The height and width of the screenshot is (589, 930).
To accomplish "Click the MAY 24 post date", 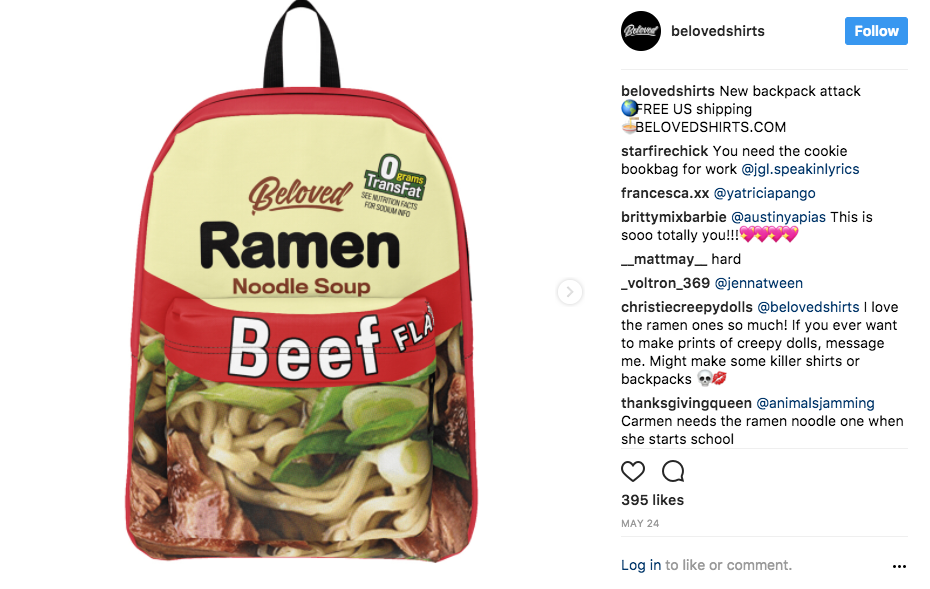I will [640, 524].
